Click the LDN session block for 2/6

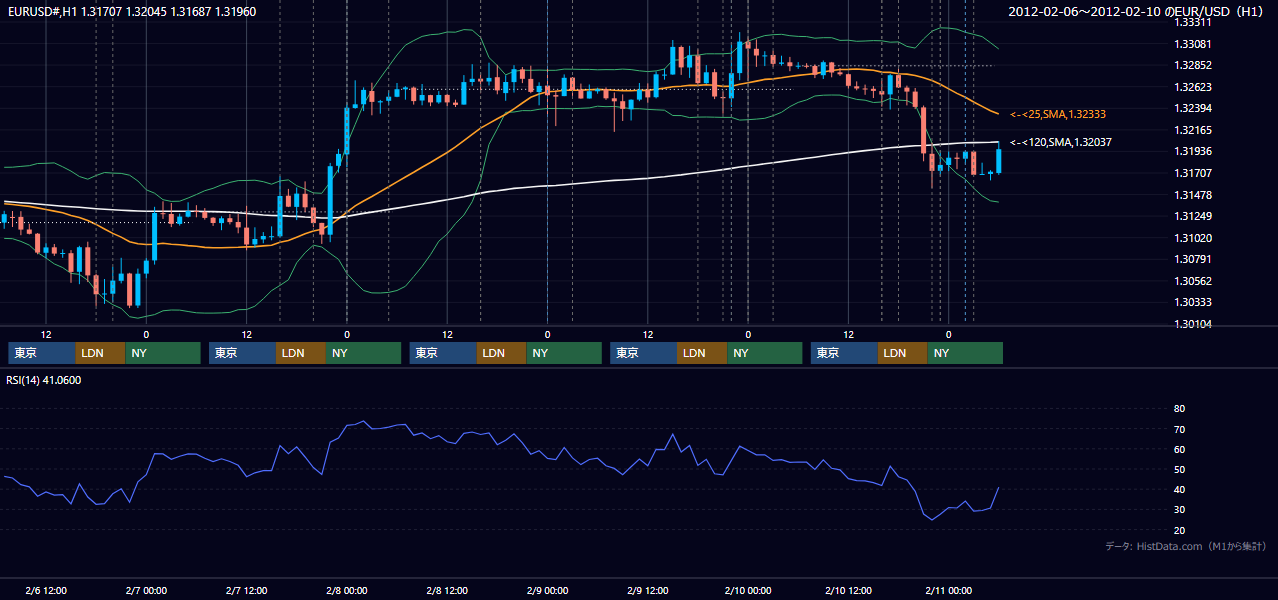click(100, 353)
